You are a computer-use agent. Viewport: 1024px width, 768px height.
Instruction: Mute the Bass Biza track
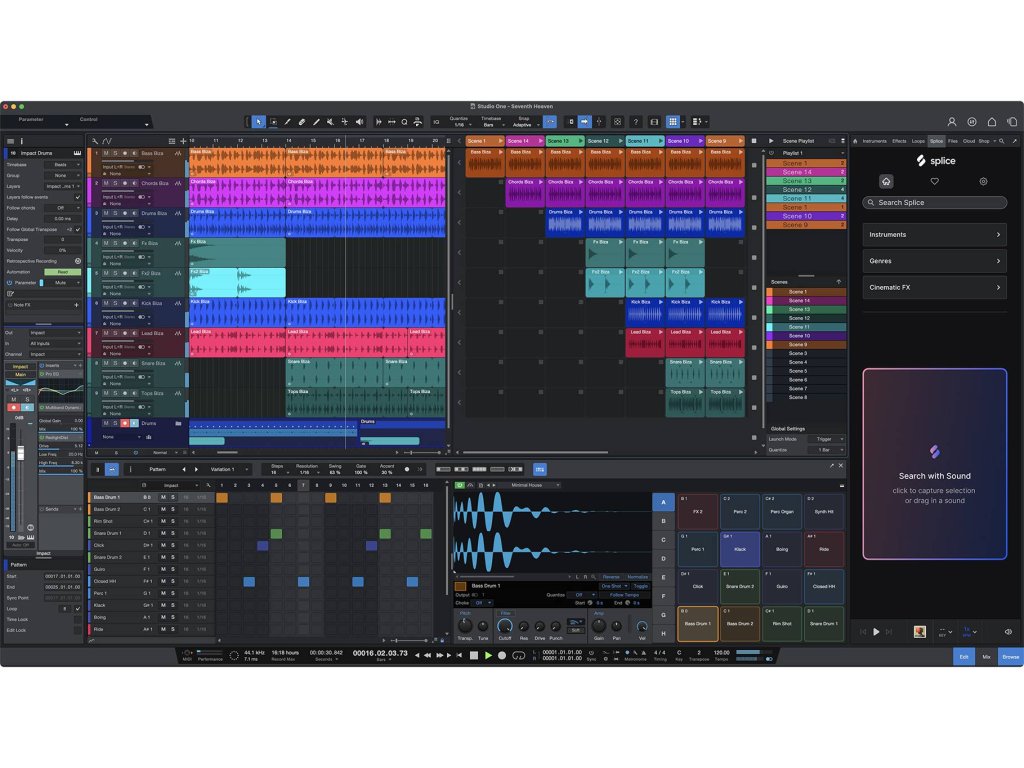click(106, 153)
